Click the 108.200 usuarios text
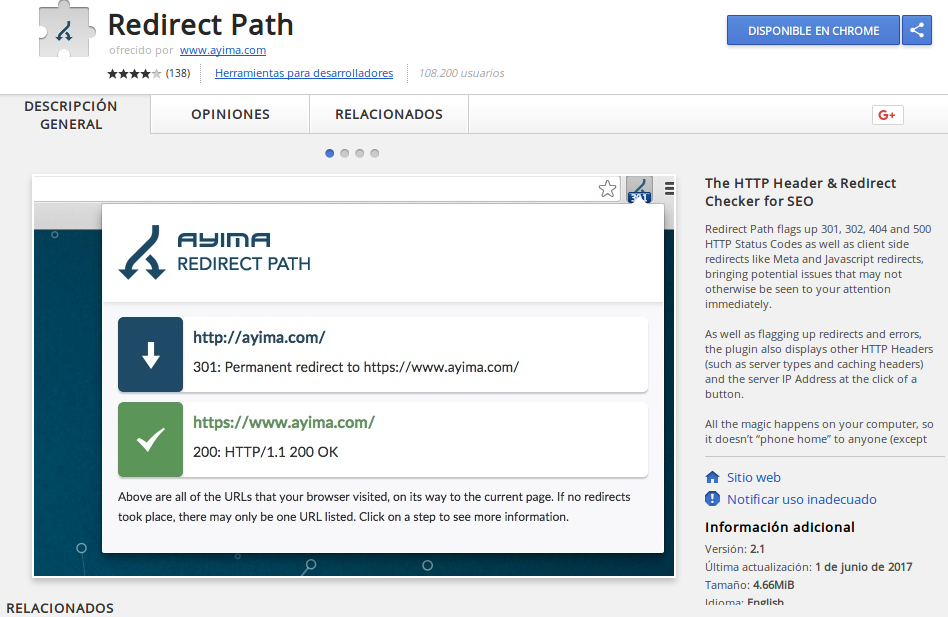948x617 pixels. coord(461,73)
